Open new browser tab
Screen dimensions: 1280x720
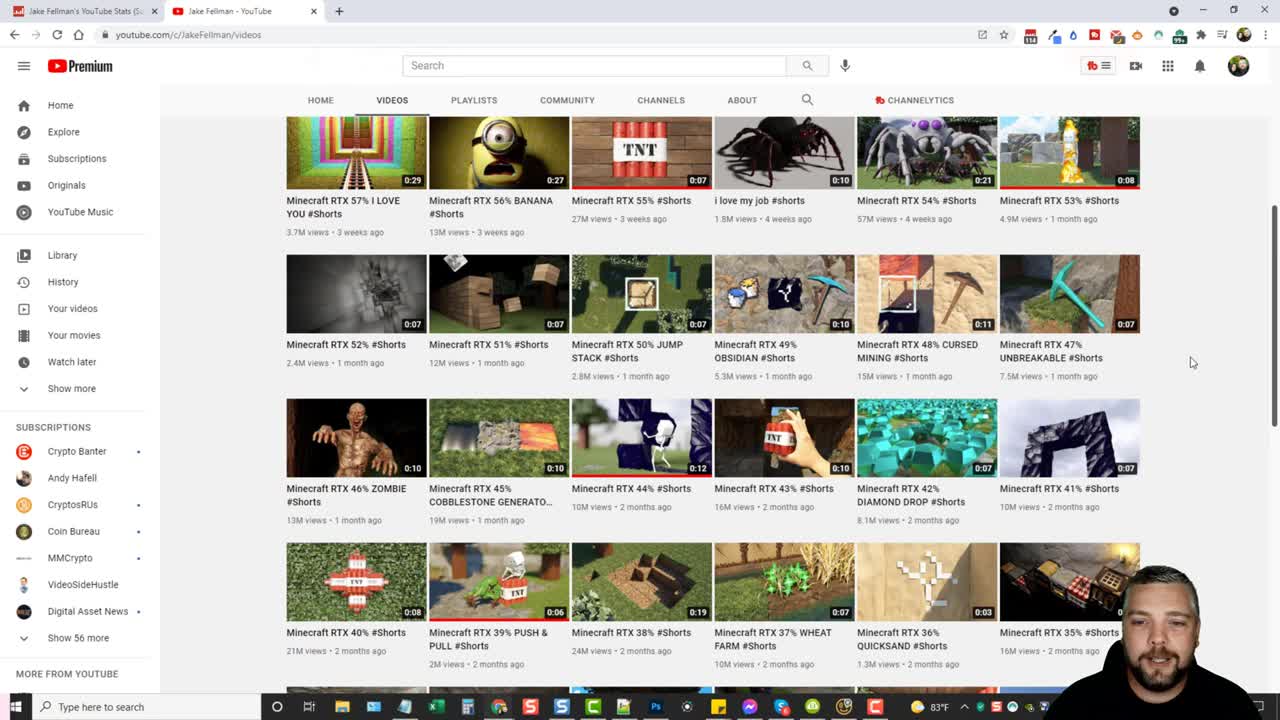(339, 11)
